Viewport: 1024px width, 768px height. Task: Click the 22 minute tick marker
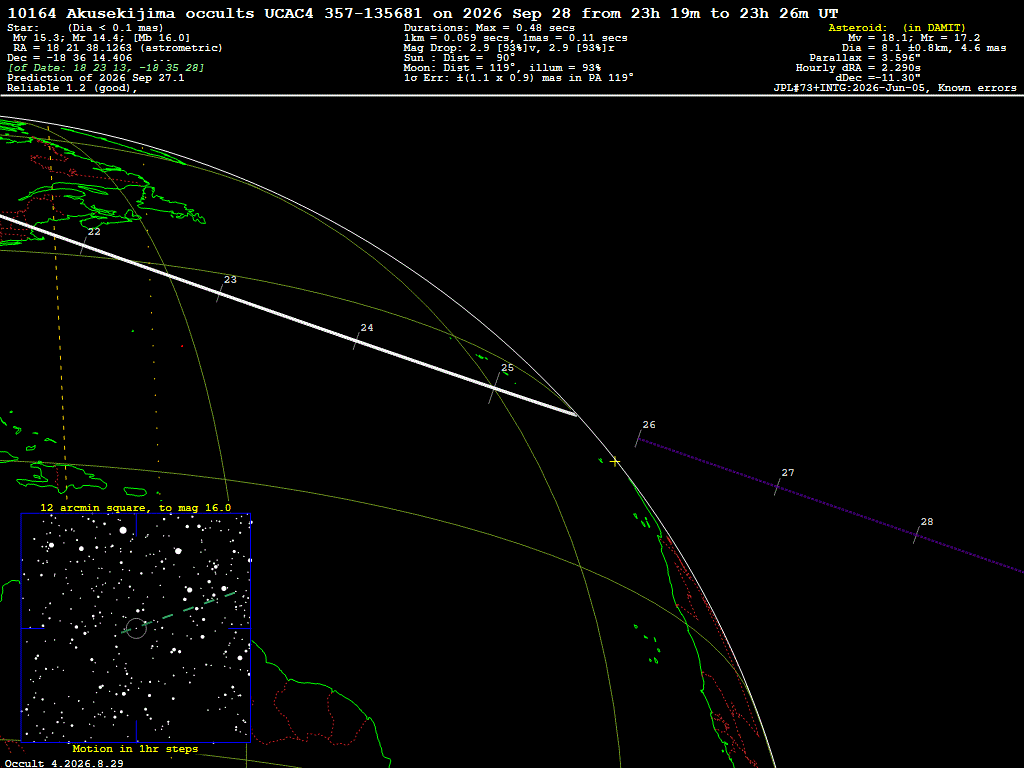point(84,244)
